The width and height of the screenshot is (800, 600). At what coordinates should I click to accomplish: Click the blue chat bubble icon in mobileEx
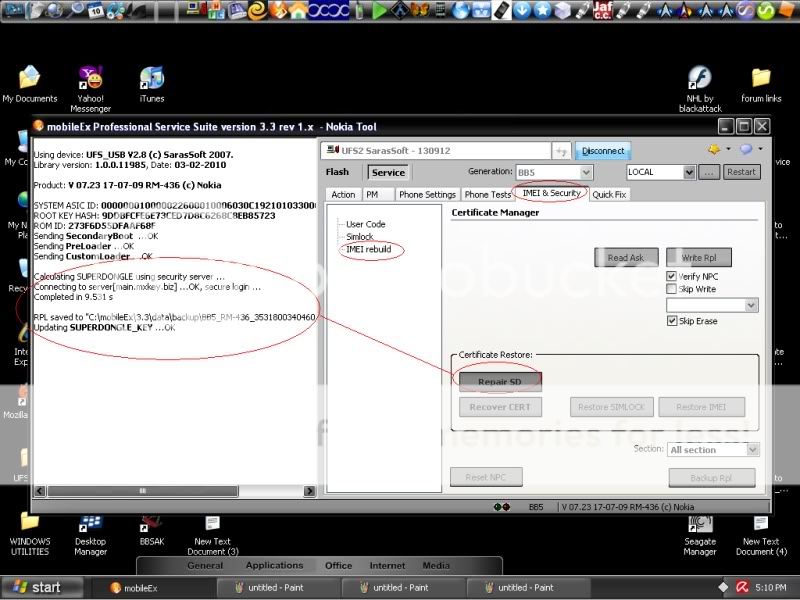[x=746, y=149]
